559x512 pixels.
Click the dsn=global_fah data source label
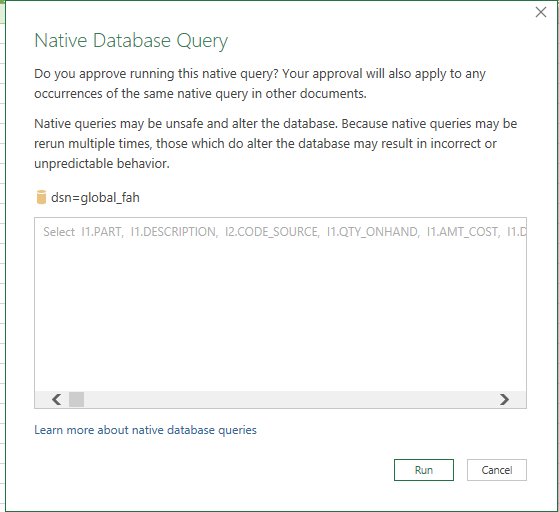click(95, 197)
